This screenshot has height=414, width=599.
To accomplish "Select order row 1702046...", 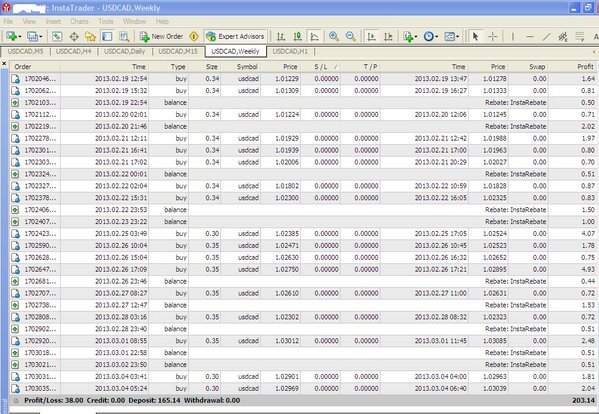I will click(x=303, y=79).
